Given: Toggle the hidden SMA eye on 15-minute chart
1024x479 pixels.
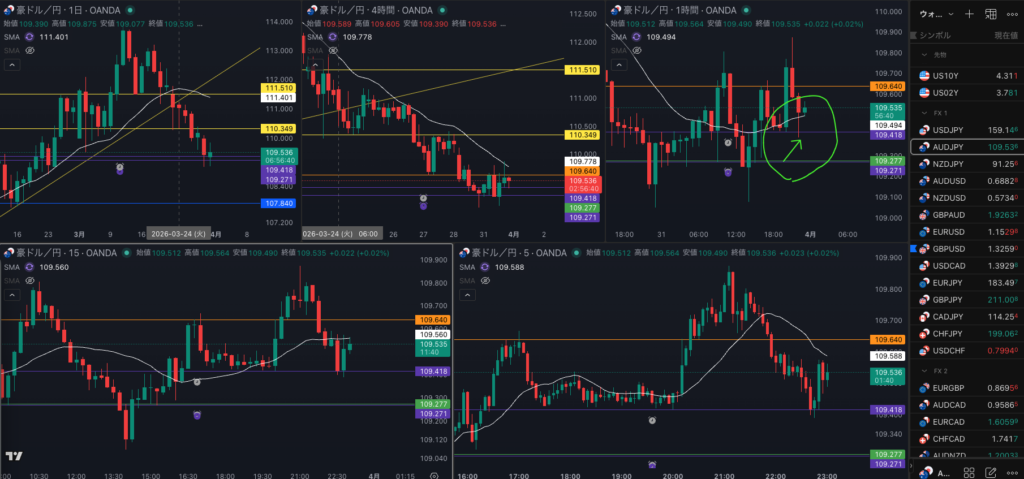Looking at the screenshot, I should click(x=29, y=281).
